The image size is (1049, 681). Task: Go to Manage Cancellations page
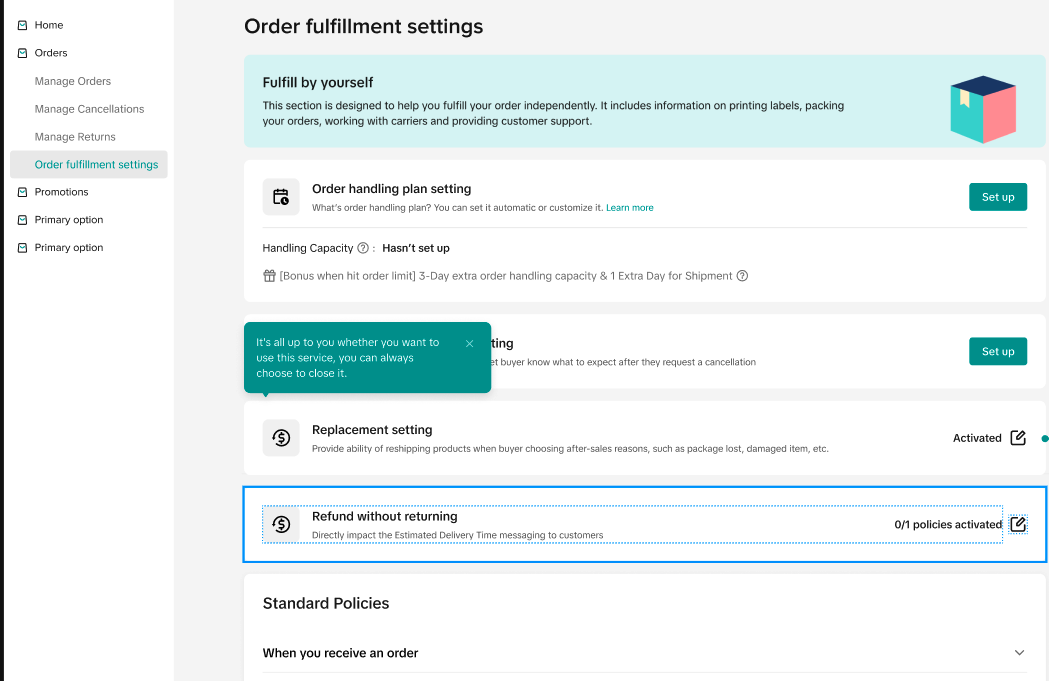pos(89,109)
